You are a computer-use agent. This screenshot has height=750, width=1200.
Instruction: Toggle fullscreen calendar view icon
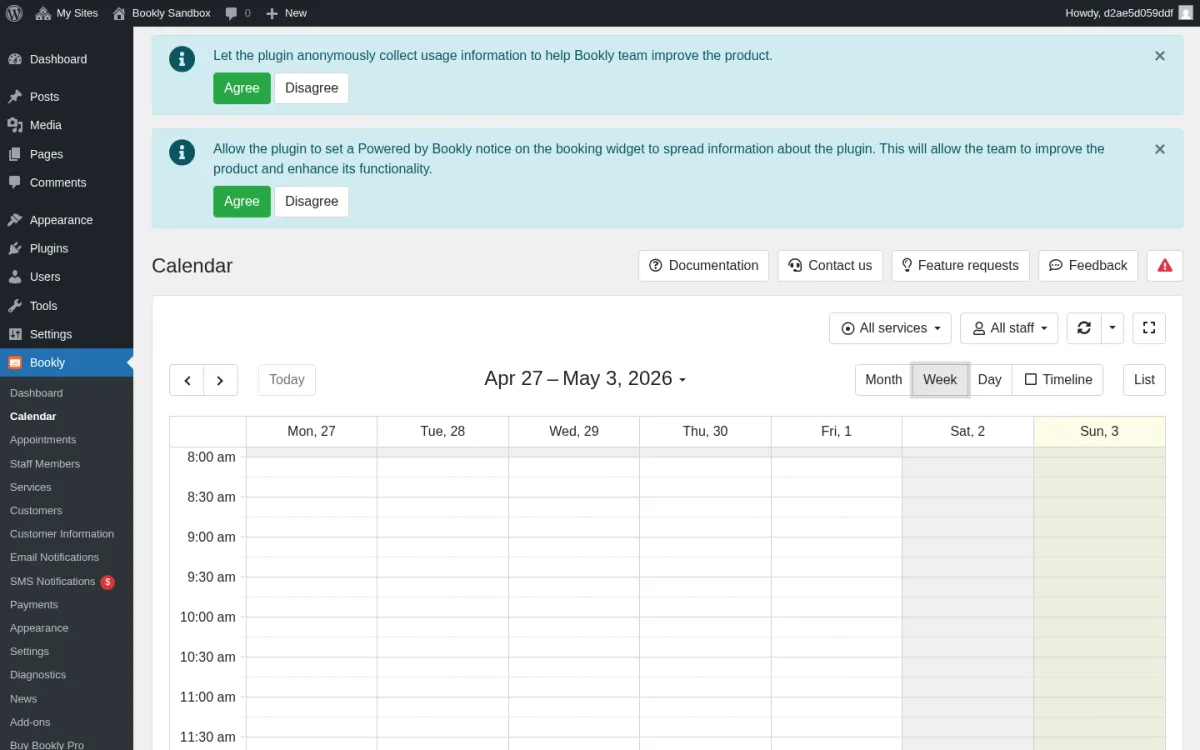coord(1149,328)
